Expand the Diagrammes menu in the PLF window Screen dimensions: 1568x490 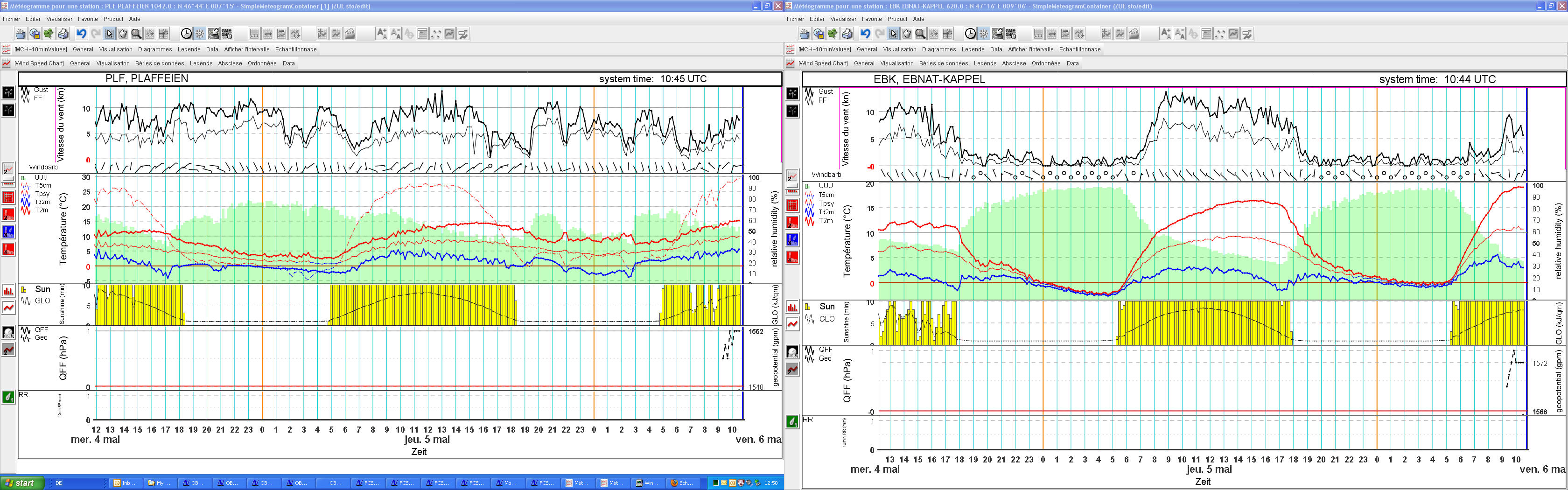(x=154, y=49)
